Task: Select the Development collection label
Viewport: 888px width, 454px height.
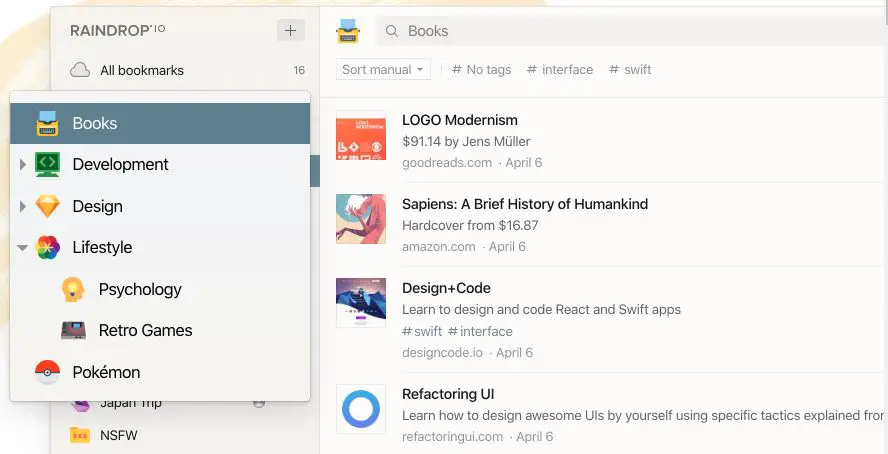Action: tap(120, 165)
